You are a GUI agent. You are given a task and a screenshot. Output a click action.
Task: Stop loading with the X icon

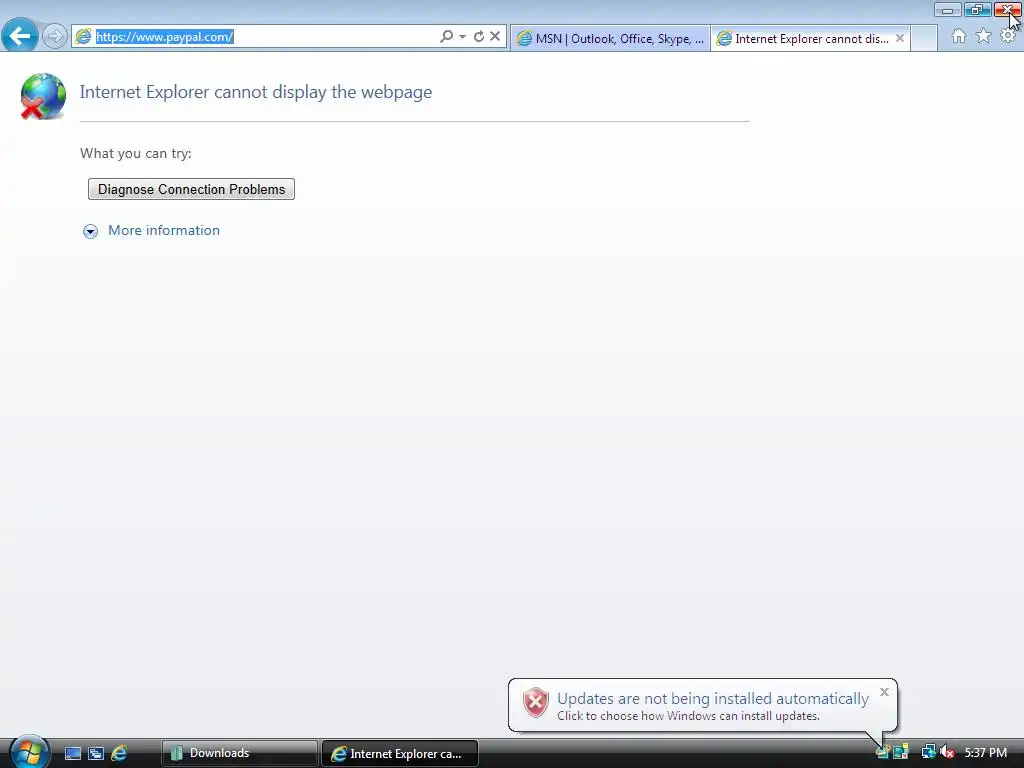tap(495, 37)
